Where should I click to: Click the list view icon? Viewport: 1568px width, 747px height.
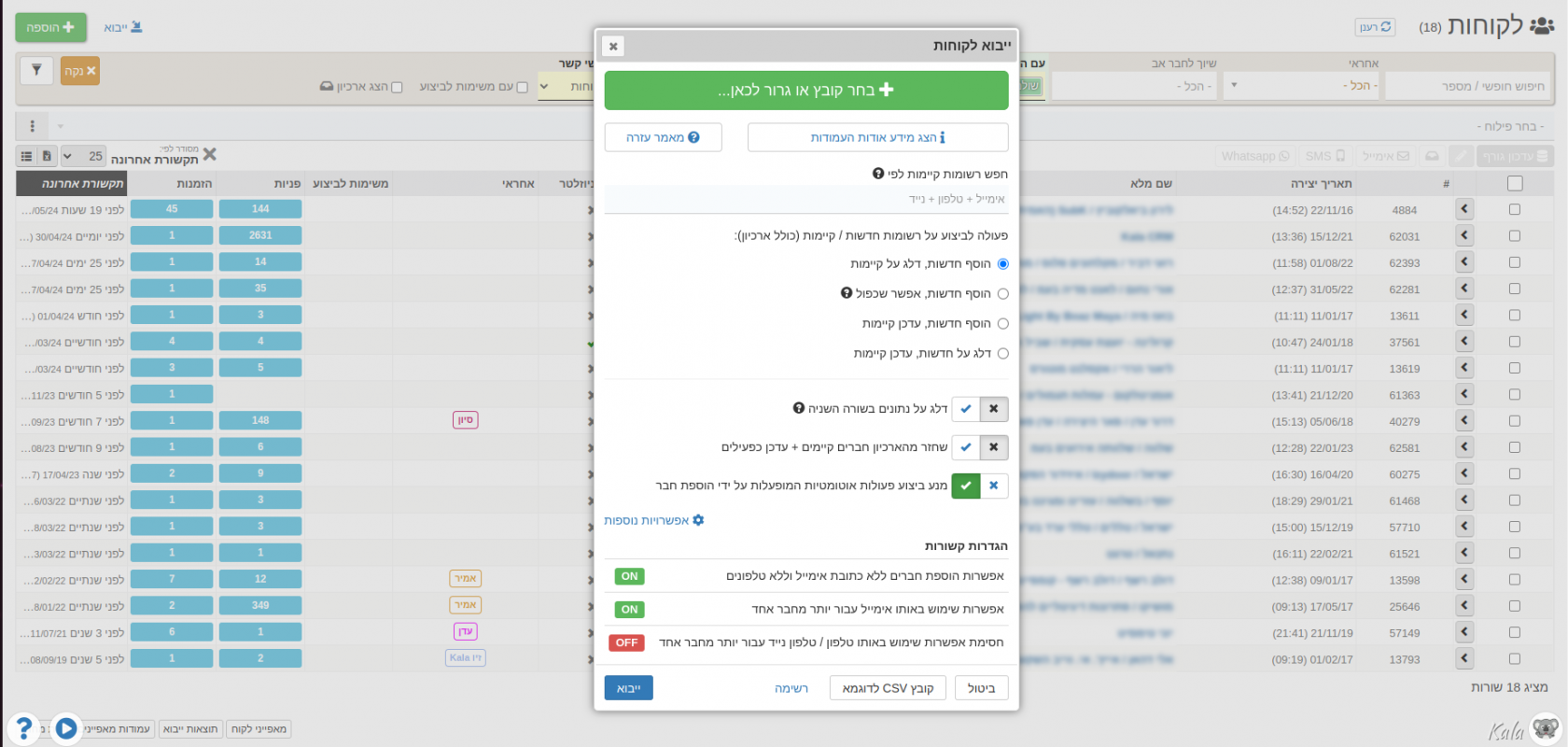pos(26,156)
